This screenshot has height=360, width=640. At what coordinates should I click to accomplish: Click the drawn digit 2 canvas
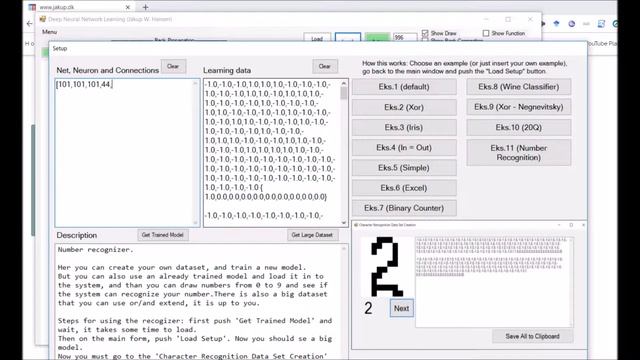[x=387, y=267]
